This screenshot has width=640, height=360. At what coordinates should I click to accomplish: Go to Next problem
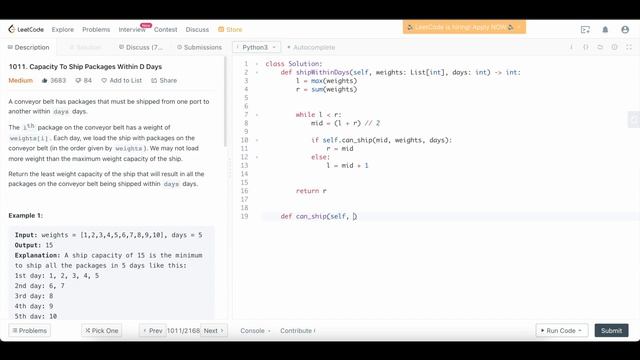(213, 331)
